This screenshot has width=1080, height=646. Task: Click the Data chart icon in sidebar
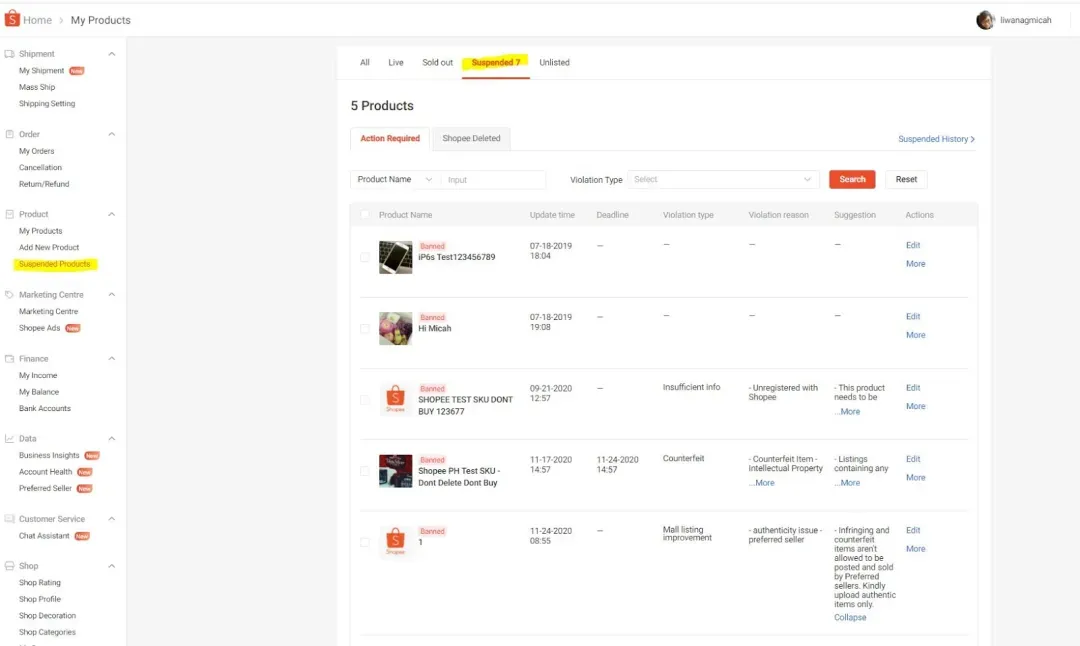point(10,439)
